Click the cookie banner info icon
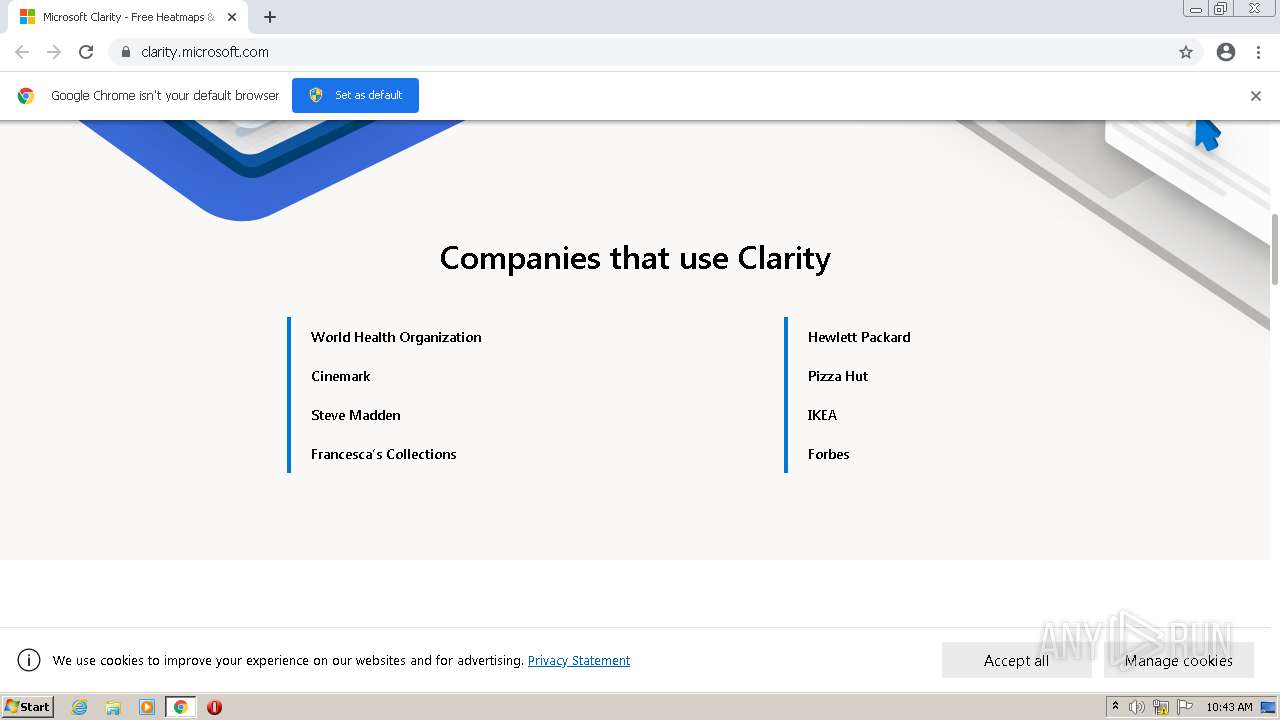Screen dimensions: 1280x720 [29, 660]
